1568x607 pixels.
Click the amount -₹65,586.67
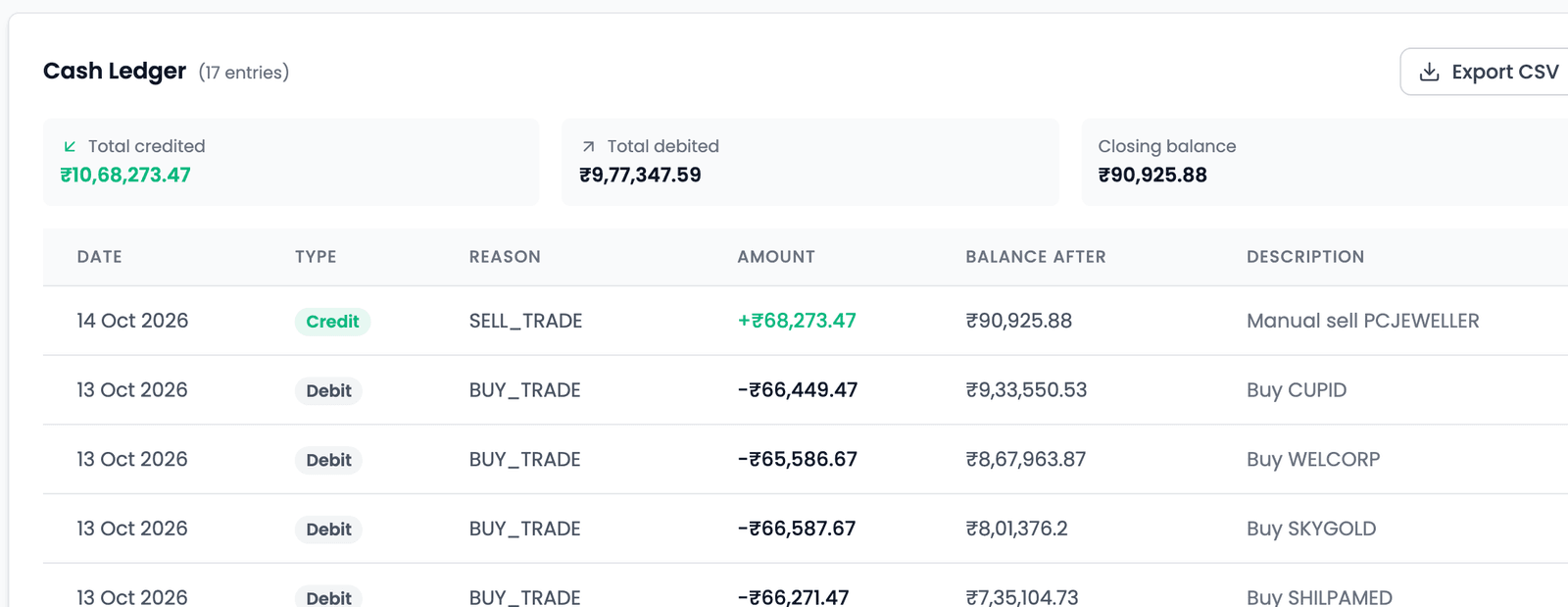point(798,460)
